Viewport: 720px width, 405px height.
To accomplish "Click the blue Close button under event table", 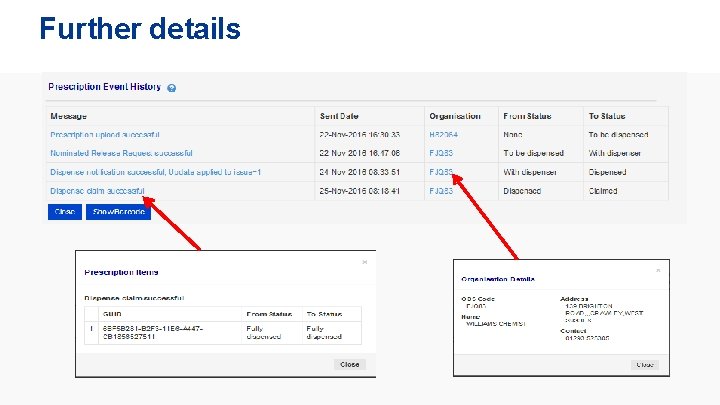I will pos(65,212).
